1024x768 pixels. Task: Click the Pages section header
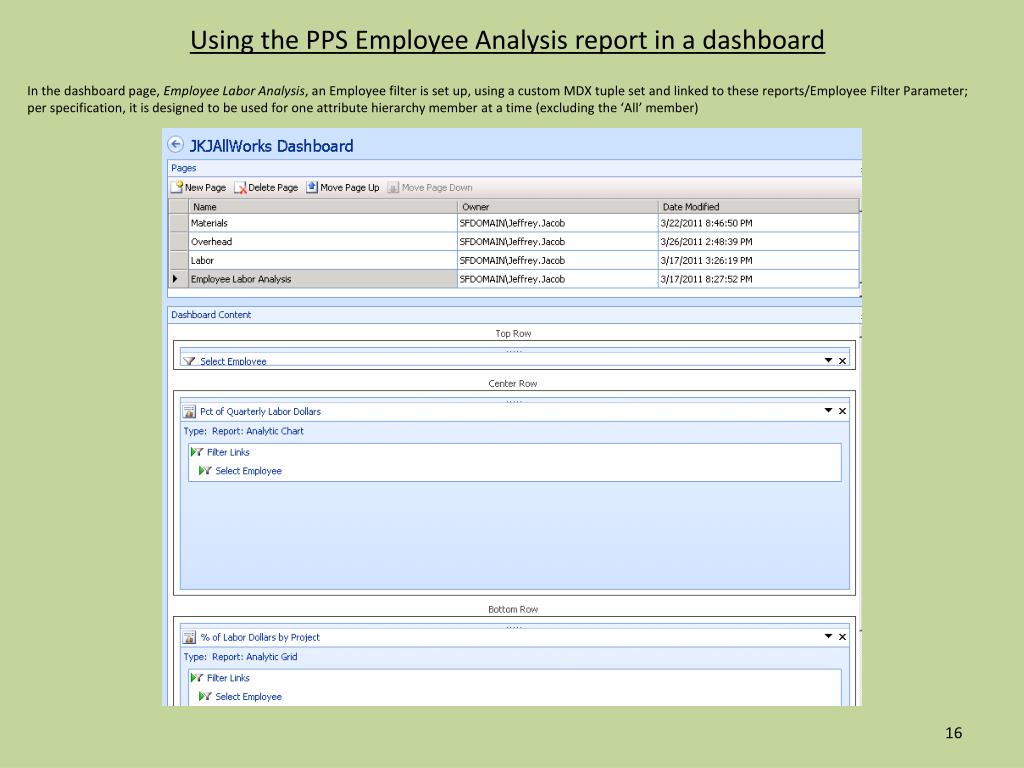coord(515,168)
